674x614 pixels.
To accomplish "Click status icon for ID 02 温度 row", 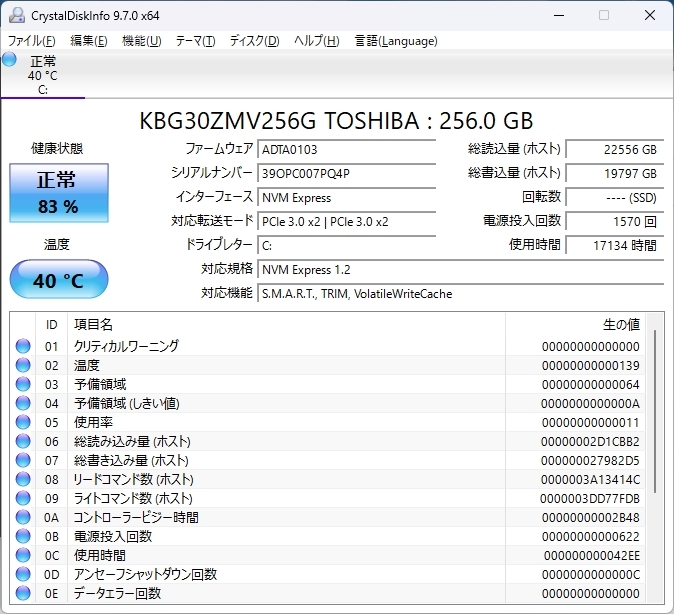I will click(23, 365).
